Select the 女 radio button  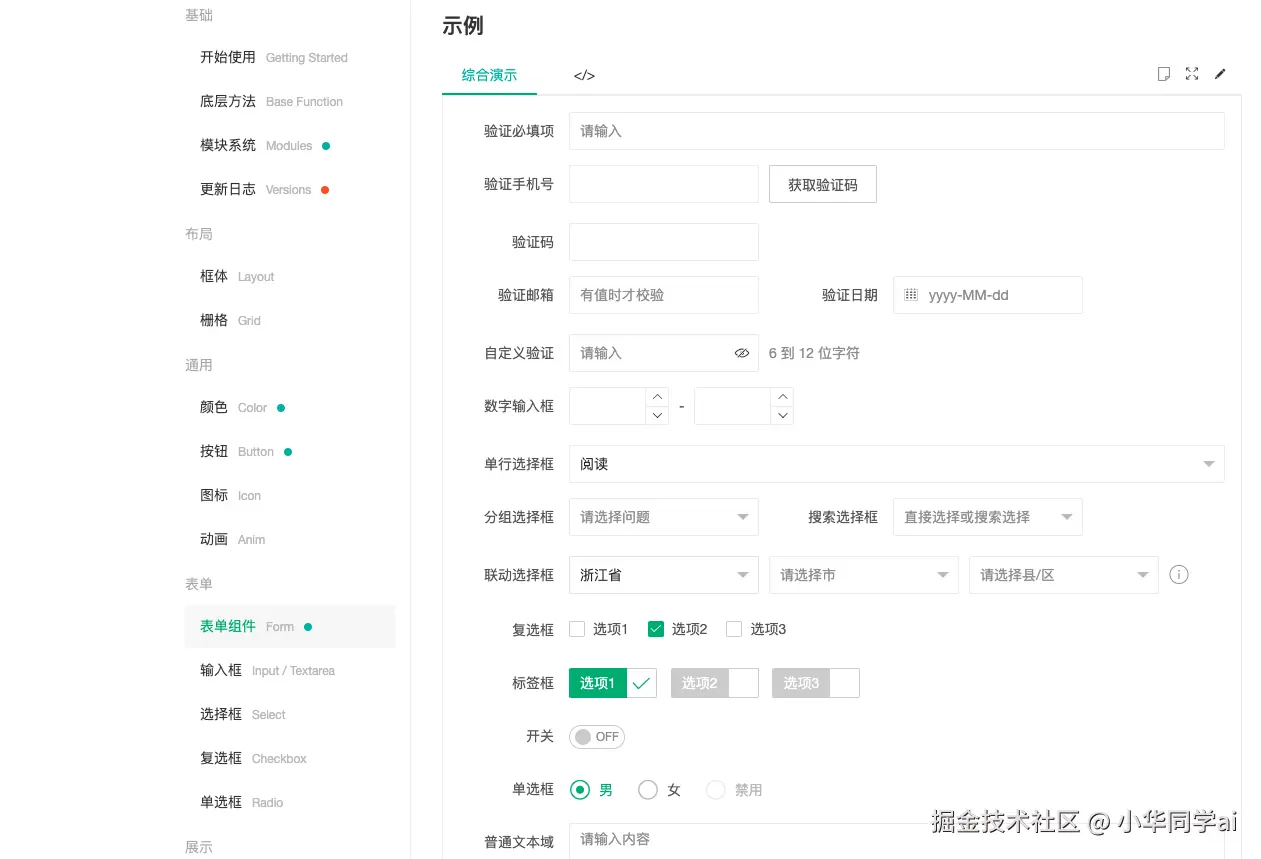648,790
